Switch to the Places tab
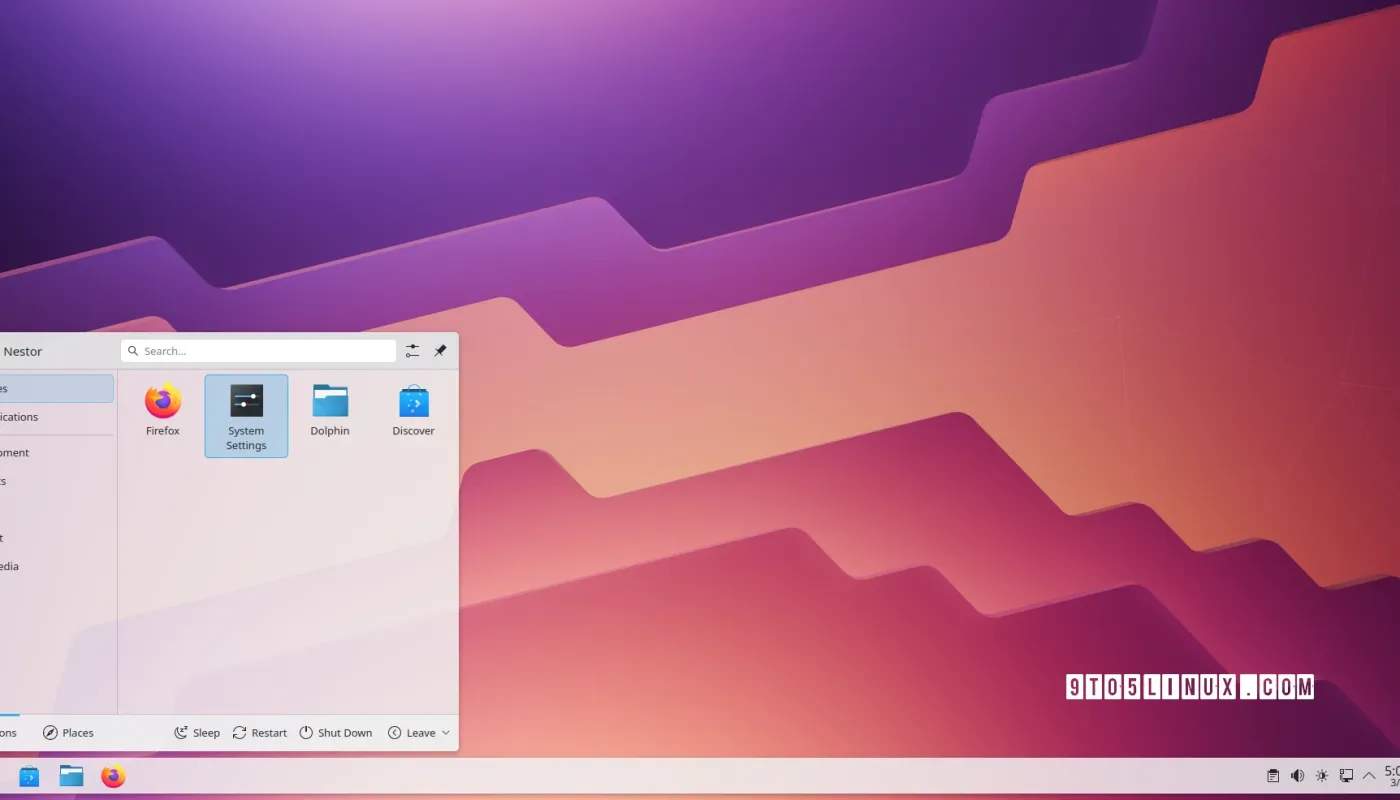1400x800 pixels. coord(68,732)
